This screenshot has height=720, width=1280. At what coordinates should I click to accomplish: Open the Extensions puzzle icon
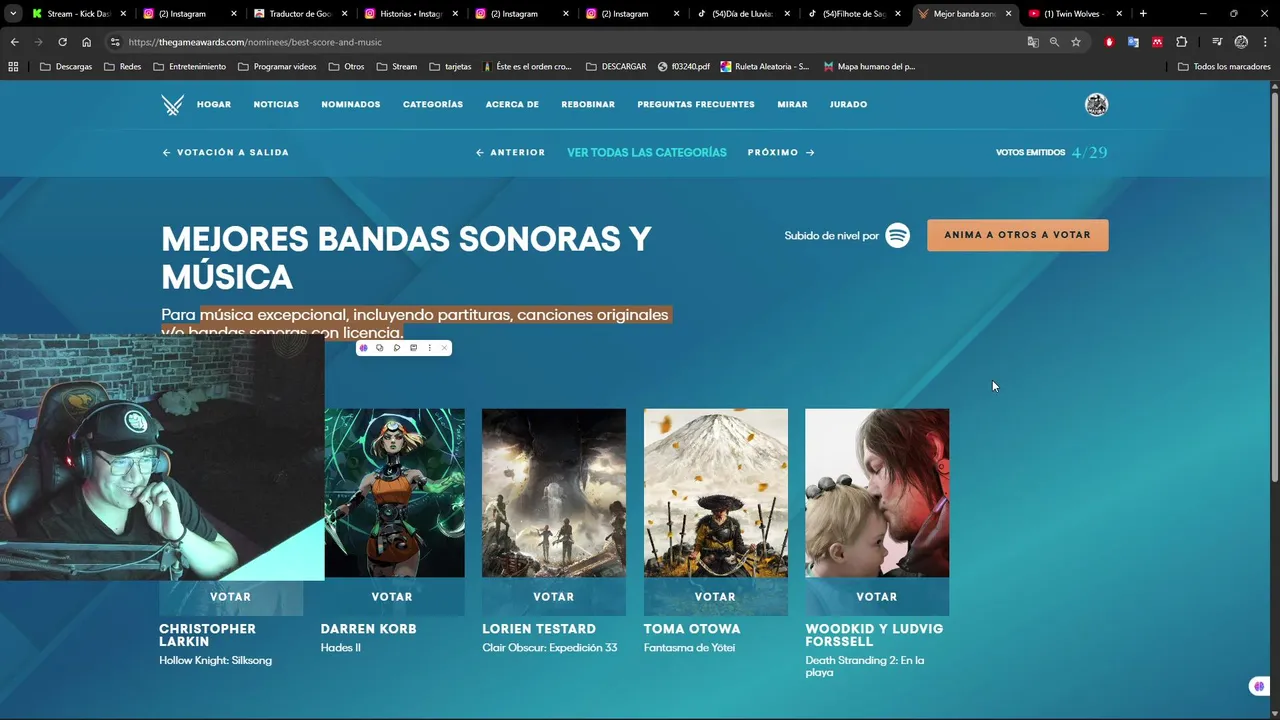coord(1182,42)
